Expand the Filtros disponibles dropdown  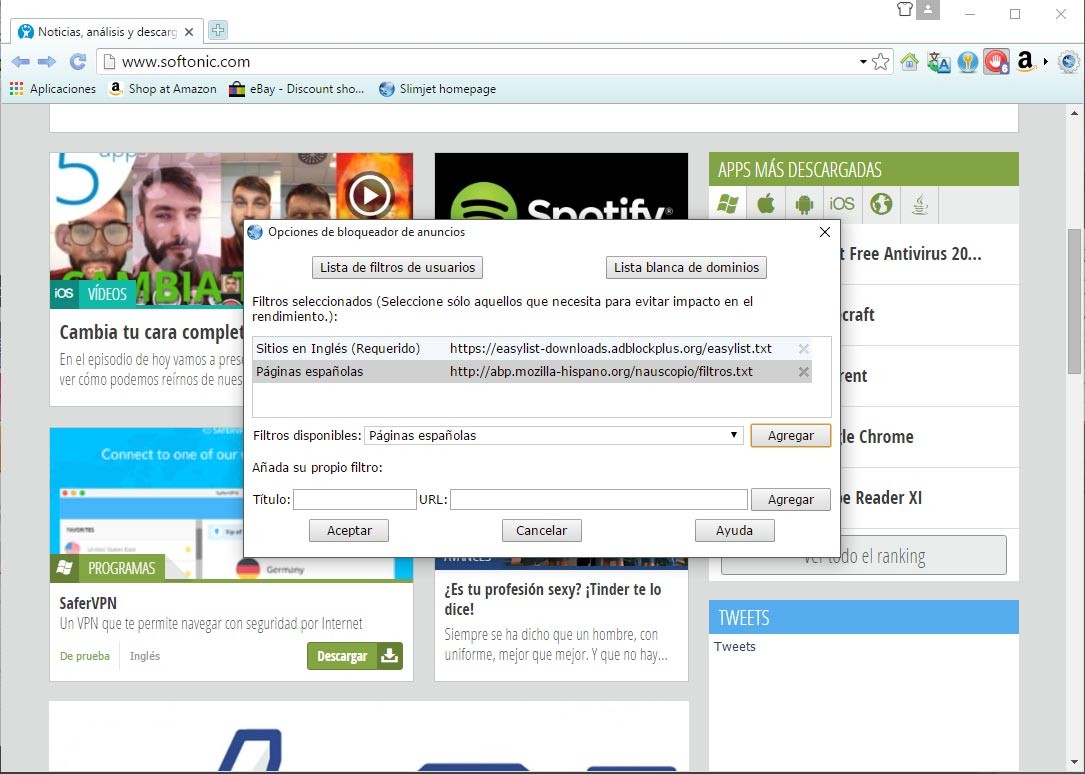click(x=733, y=435)
